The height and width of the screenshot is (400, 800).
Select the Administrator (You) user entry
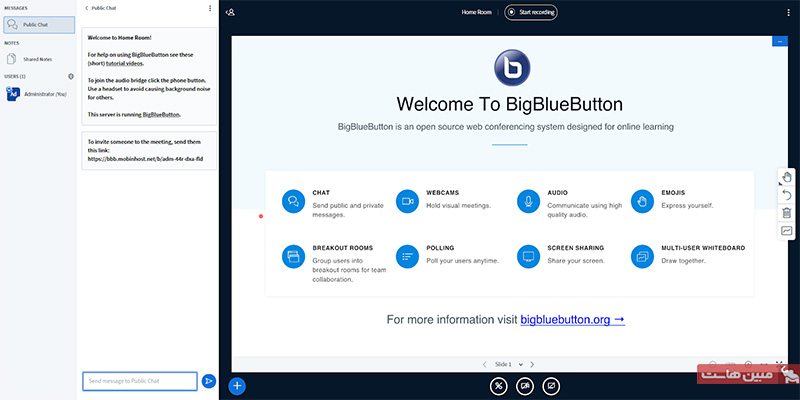tap(39, 94)
